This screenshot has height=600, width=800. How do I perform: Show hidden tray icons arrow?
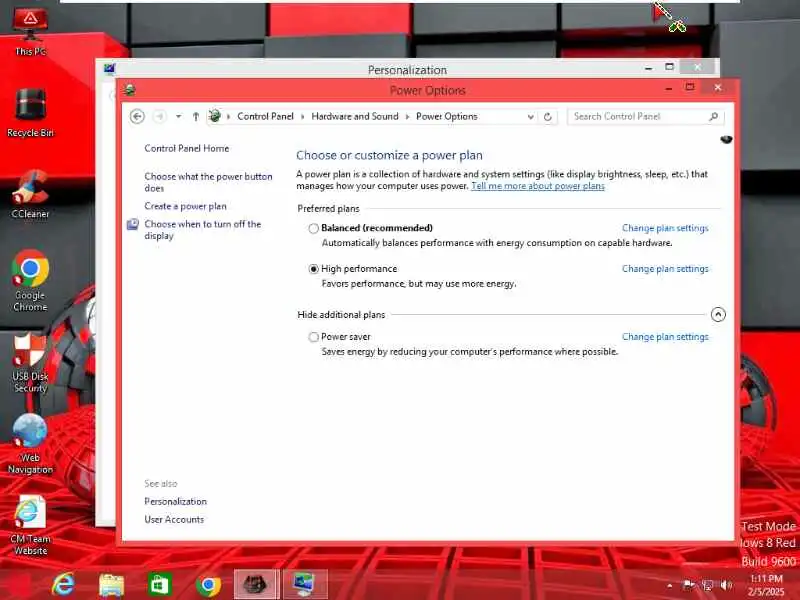[669, 585]
